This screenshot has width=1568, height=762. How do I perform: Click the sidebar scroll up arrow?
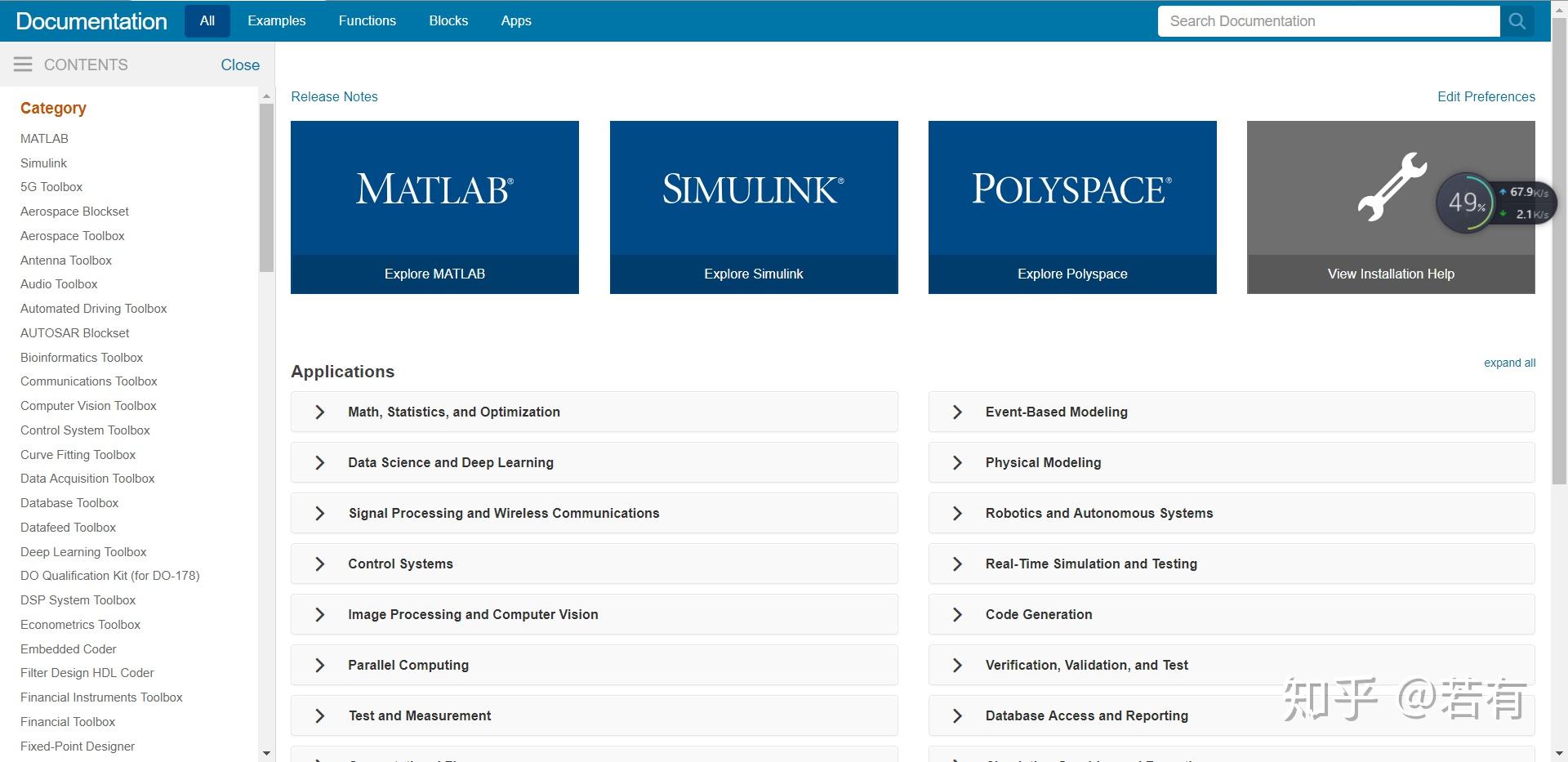tap(266, 96)
